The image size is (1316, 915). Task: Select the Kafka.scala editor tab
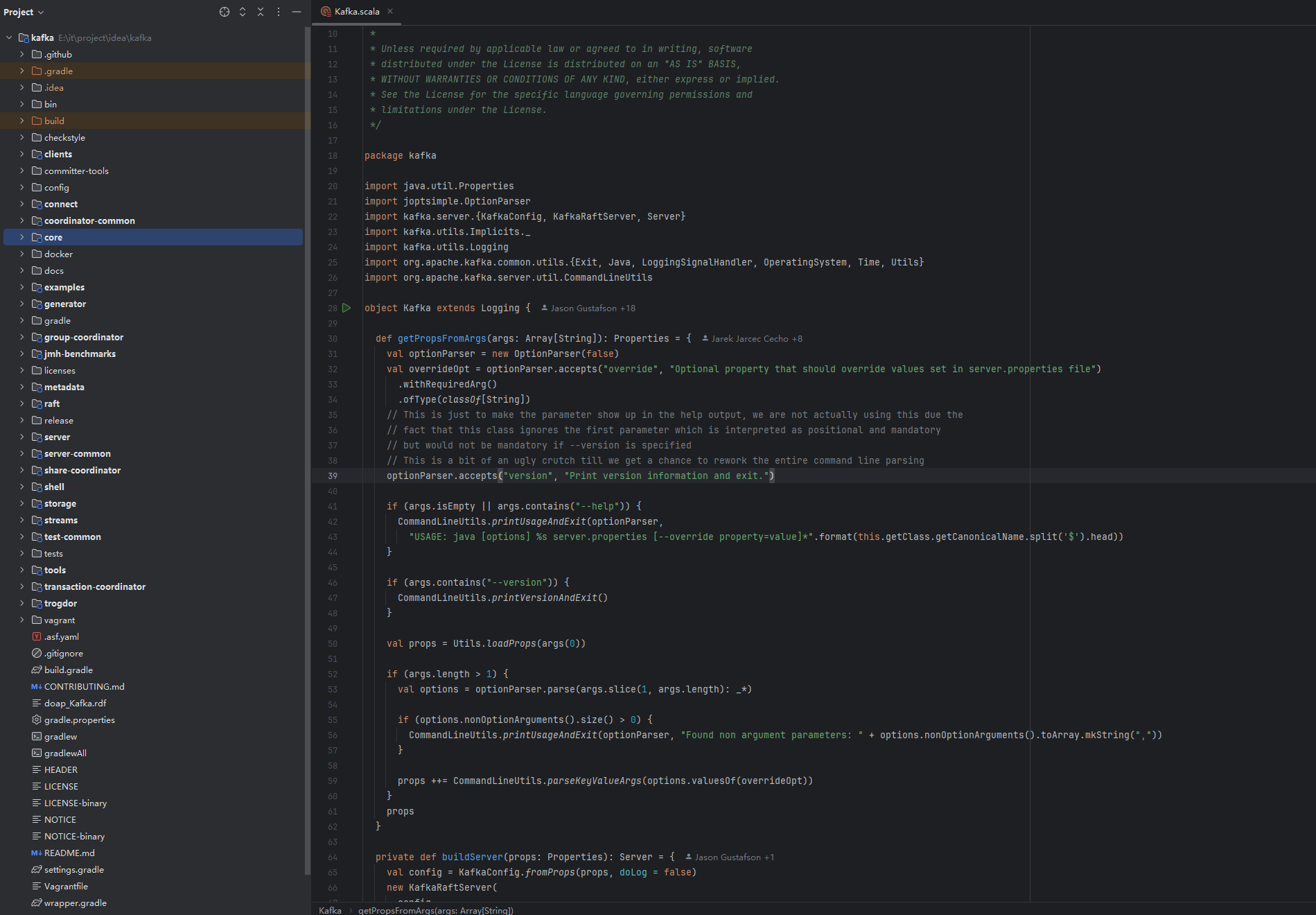(x=356, y=11)
